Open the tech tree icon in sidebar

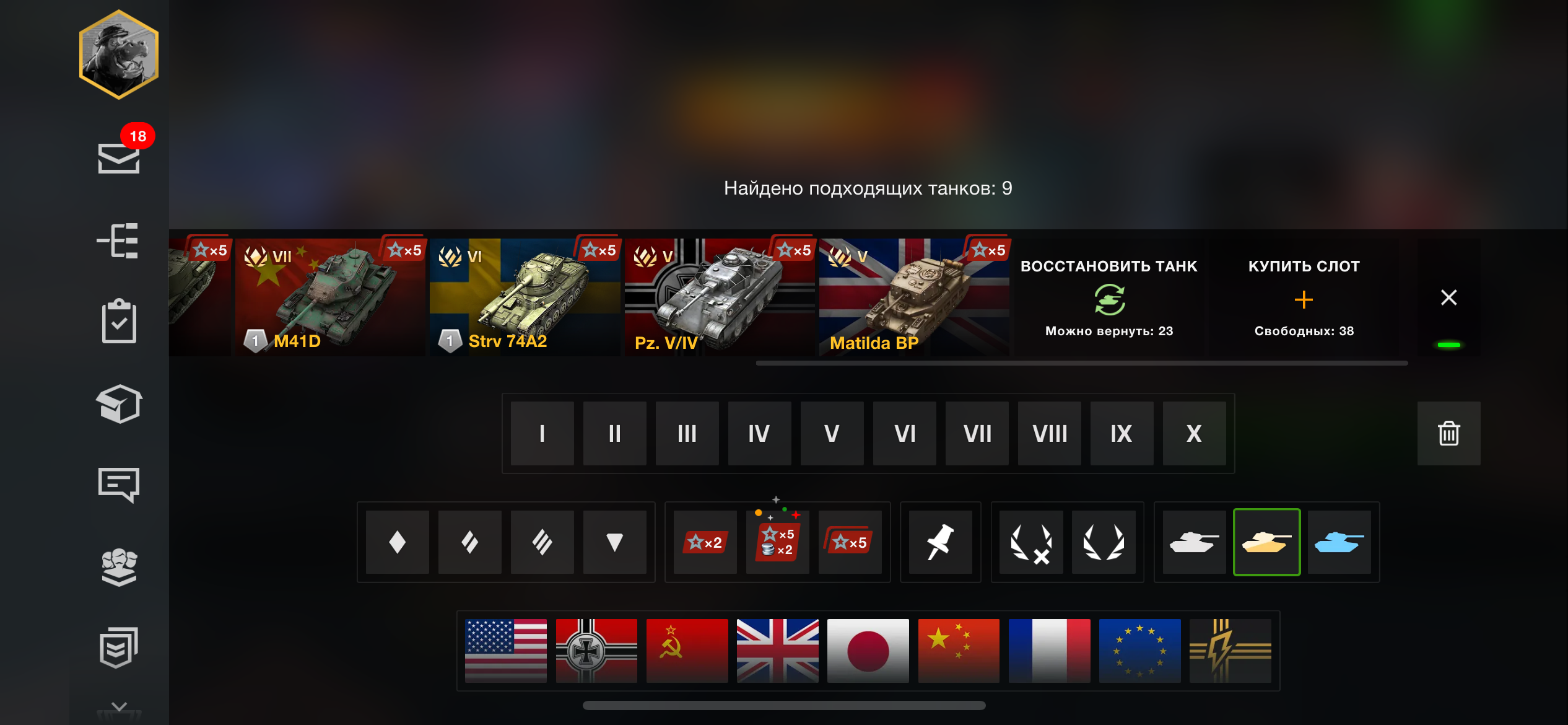click(x=118, y=240)
